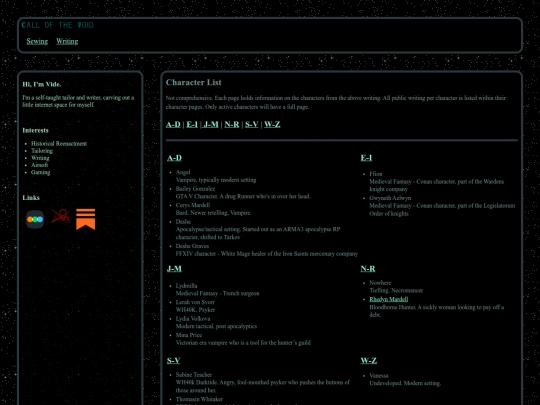
Task: Click 'Vampire, typically modern setting' description
Action: (216, 180)
